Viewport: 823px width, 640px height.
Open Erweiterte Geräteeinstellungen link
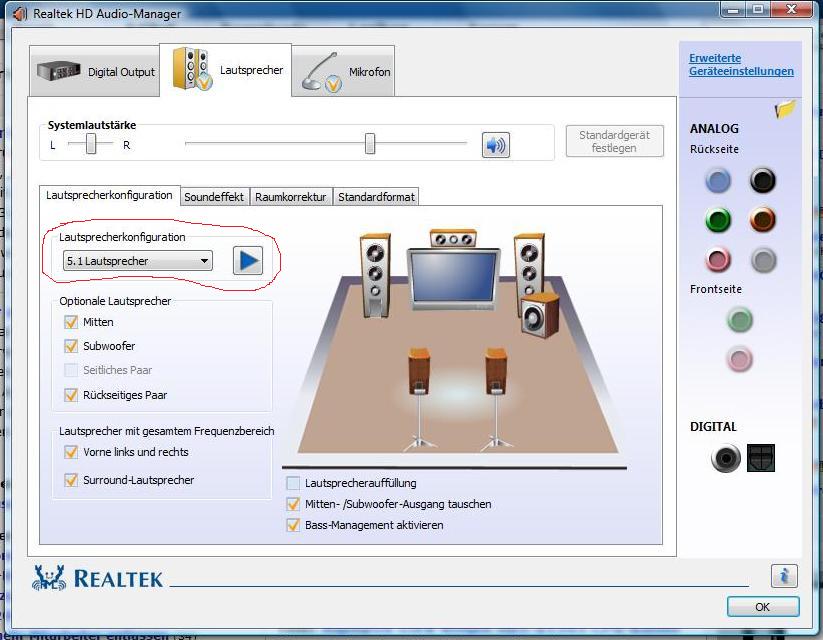coord(741,65)
